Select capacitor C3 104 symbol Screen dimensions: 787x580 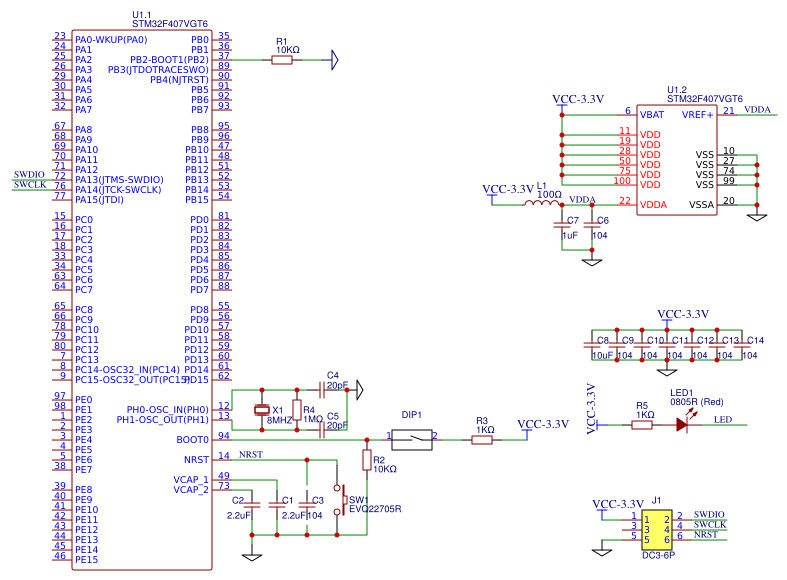click(307, 505)
